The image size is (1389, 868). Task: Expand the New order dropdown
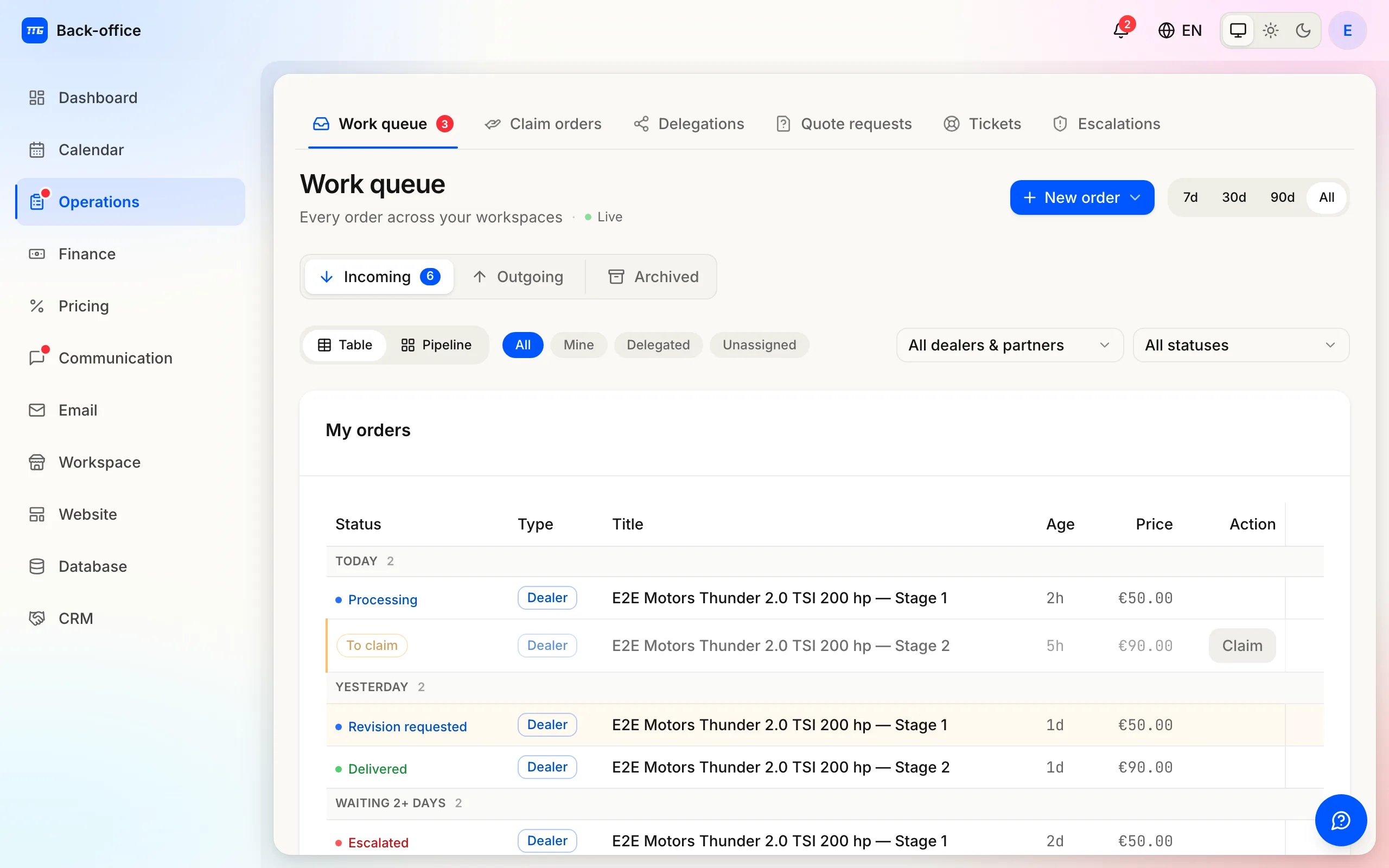click(1082, 197)
